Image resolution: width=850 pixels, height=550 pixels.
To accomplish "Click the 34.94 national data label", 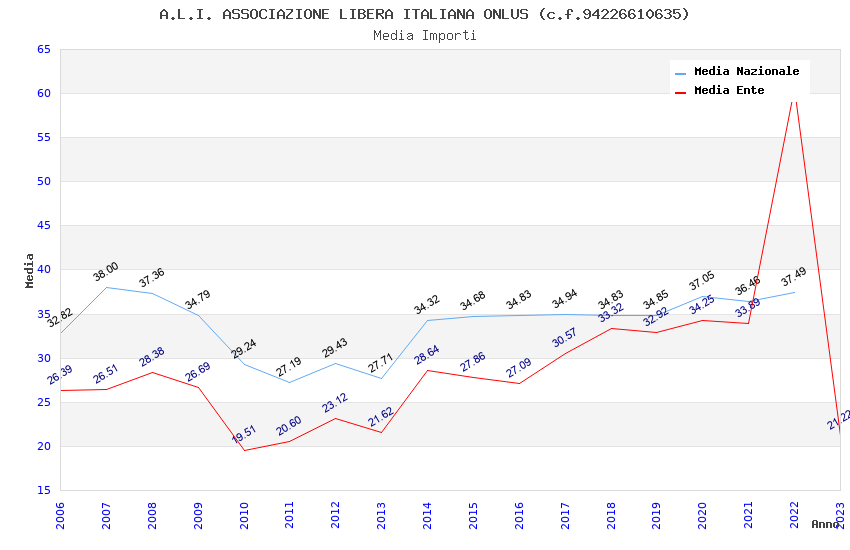I will tap(564, 299).
